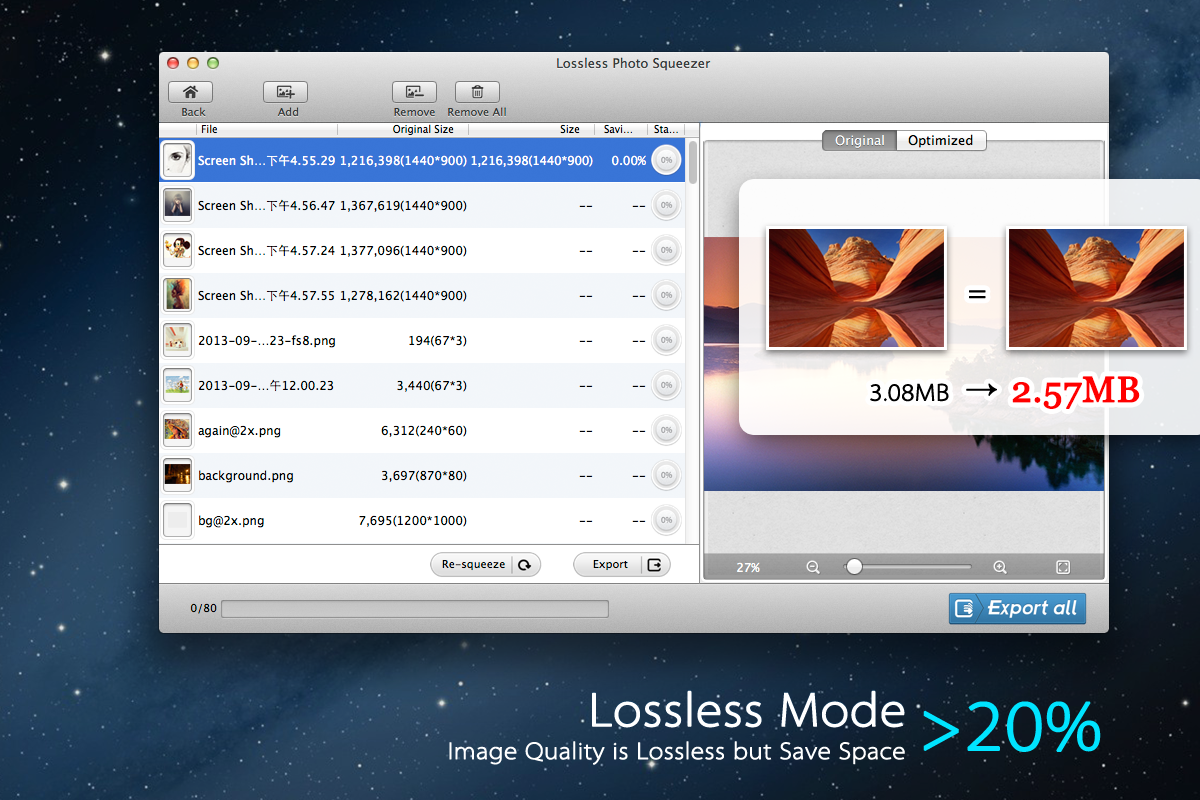1200x800 pixels.
Task: Click original size 6,312(240*60)
Action: [x=424, y=431]
